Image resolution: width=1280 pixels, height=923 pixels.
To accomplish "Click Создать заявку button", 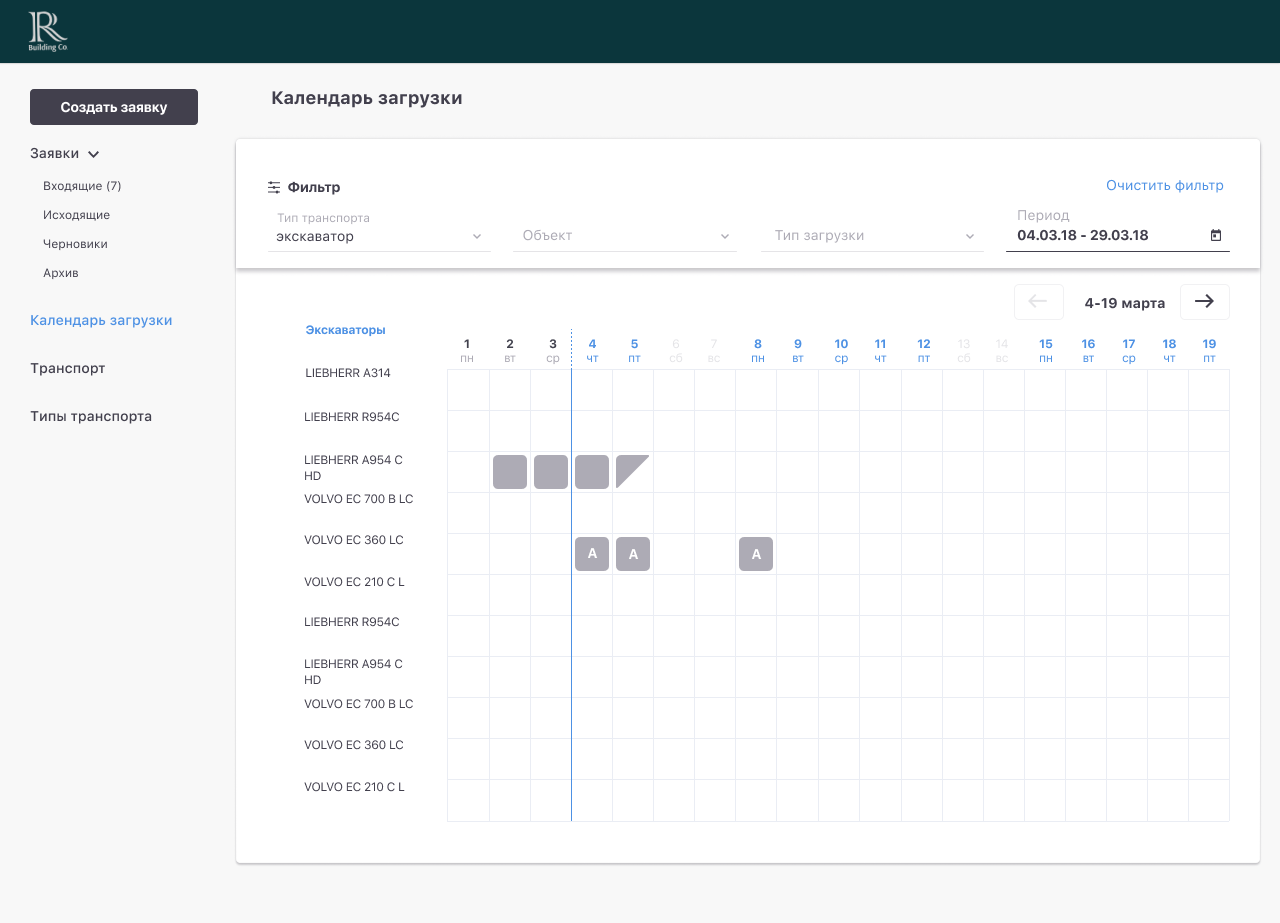I will 114,107.
